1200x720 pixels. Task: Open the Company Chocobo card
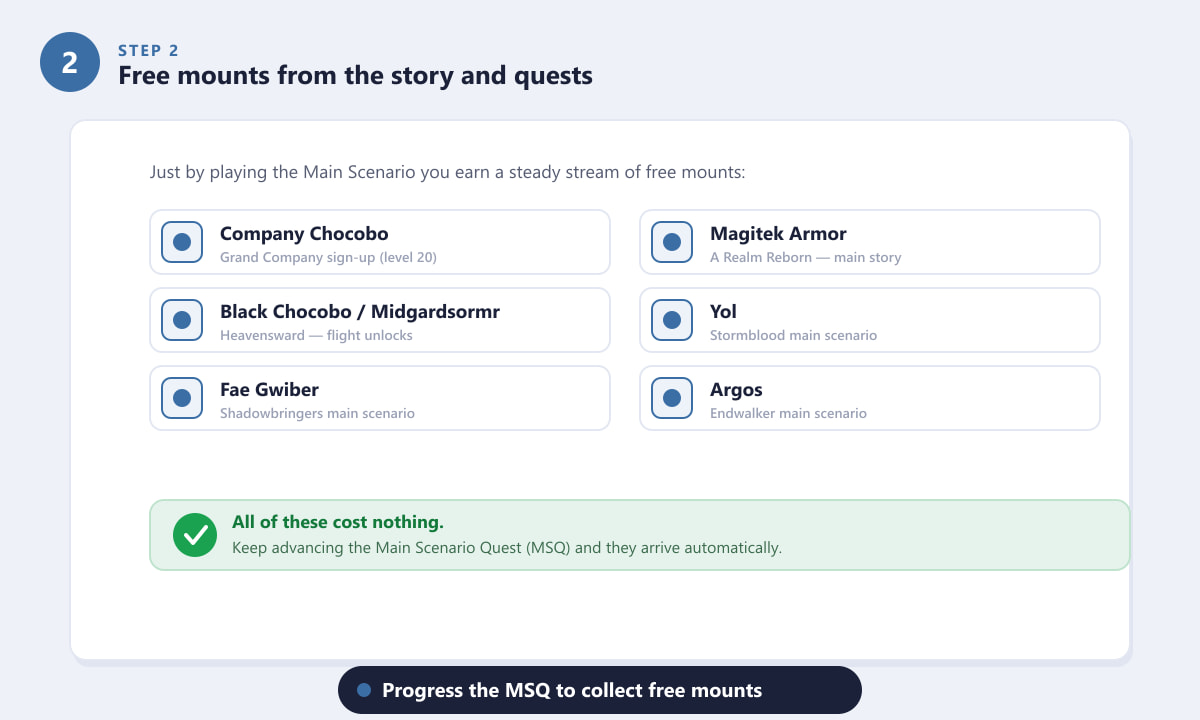(x=380, y=242)
